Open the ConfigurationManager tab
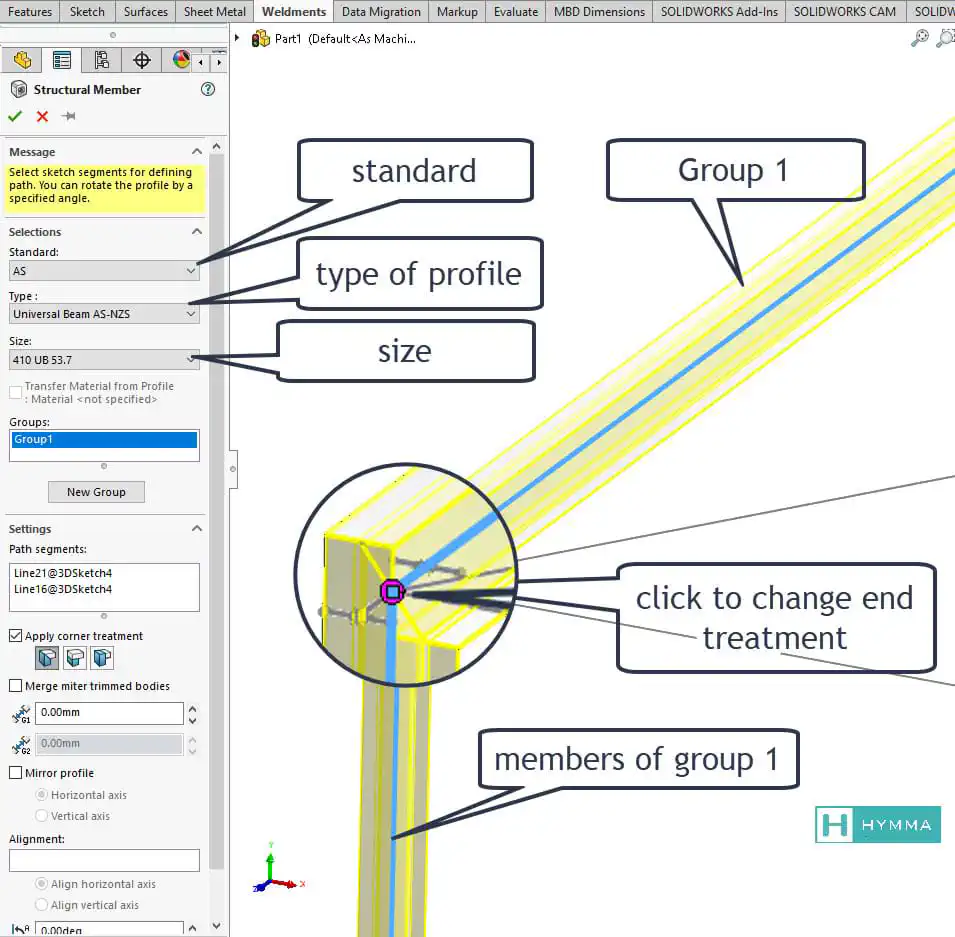 (x=102, y=60)
